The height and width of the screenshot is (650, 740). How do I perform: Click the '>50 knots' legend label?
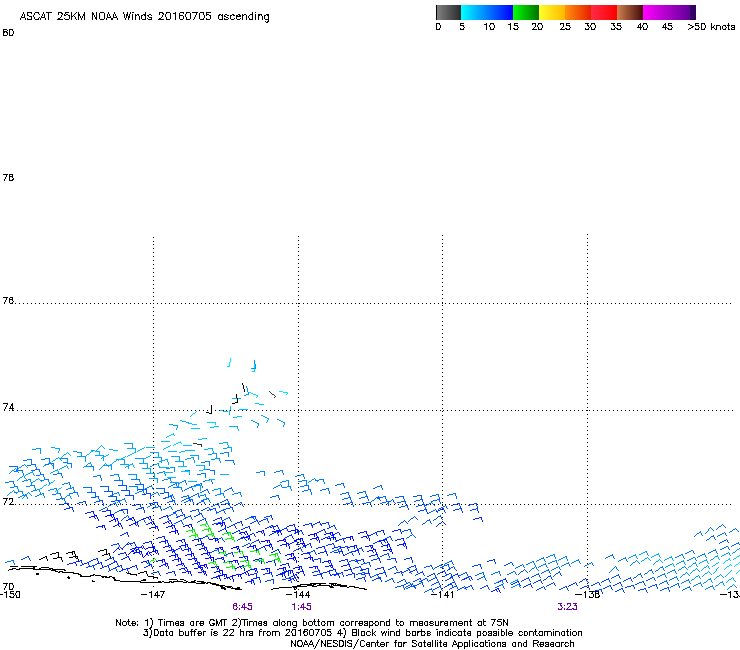(711, 27)
